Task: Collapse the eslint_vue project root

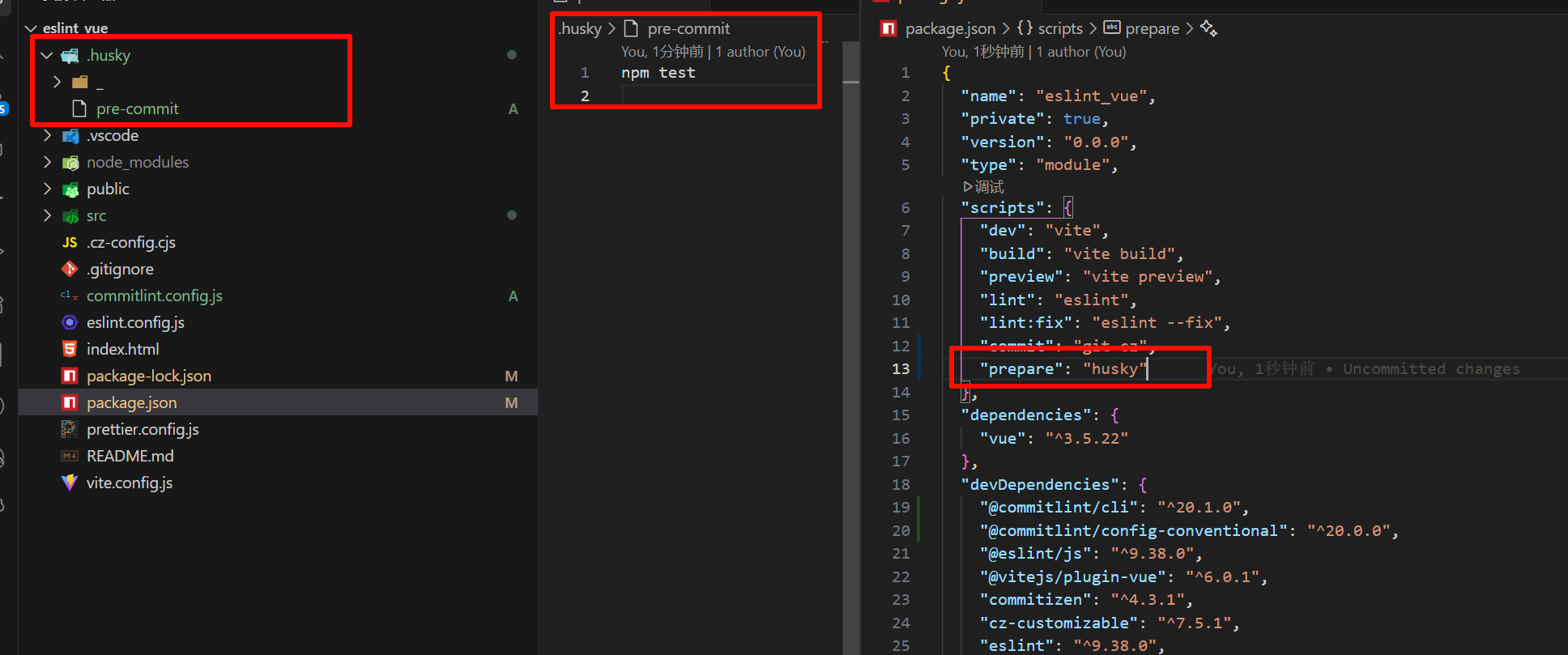Action: coord(31,29)
